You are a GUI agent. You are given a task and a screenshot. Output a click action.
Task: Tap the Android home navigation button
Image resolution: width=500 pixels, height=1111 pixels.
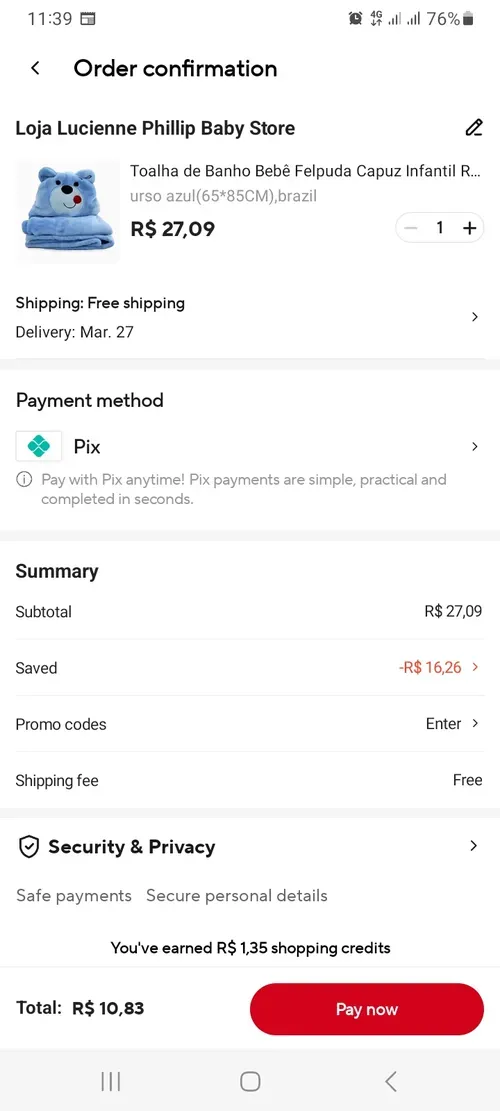coord(250,1081)
